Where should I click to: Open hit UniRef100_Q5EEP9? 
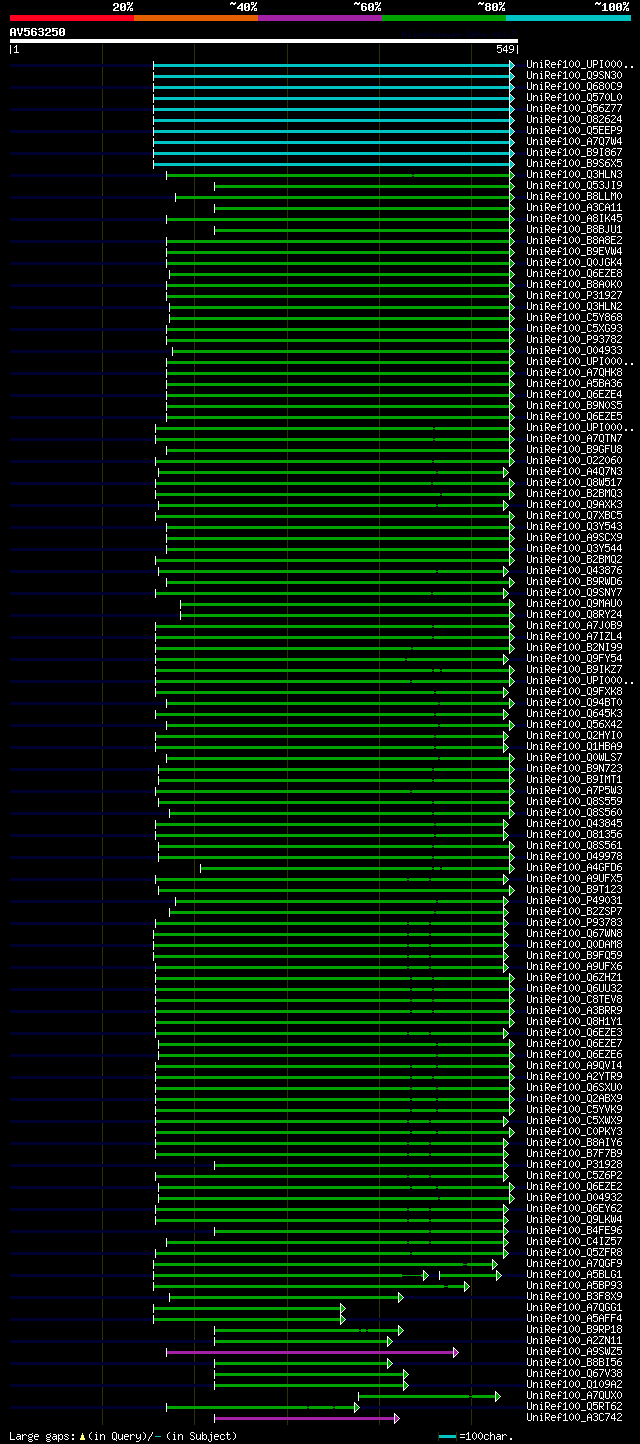pyautogui.click(x=574, y=130)
